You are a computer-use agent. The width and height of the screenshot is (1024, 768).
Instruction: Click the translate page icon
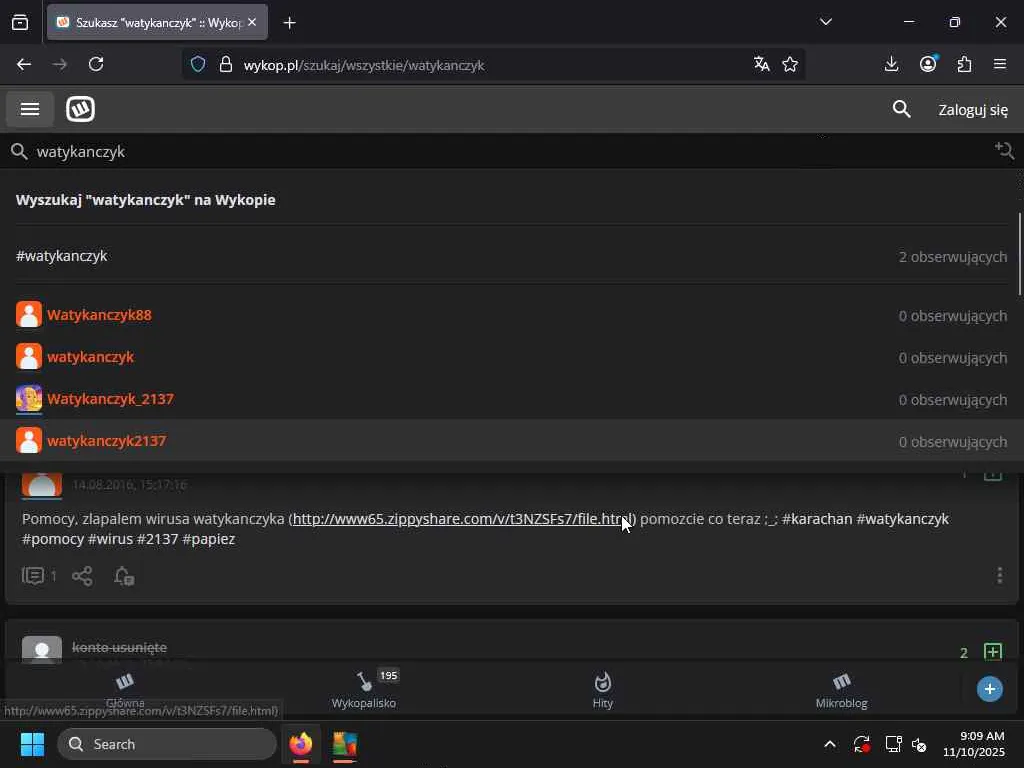[x=761, y=64]
